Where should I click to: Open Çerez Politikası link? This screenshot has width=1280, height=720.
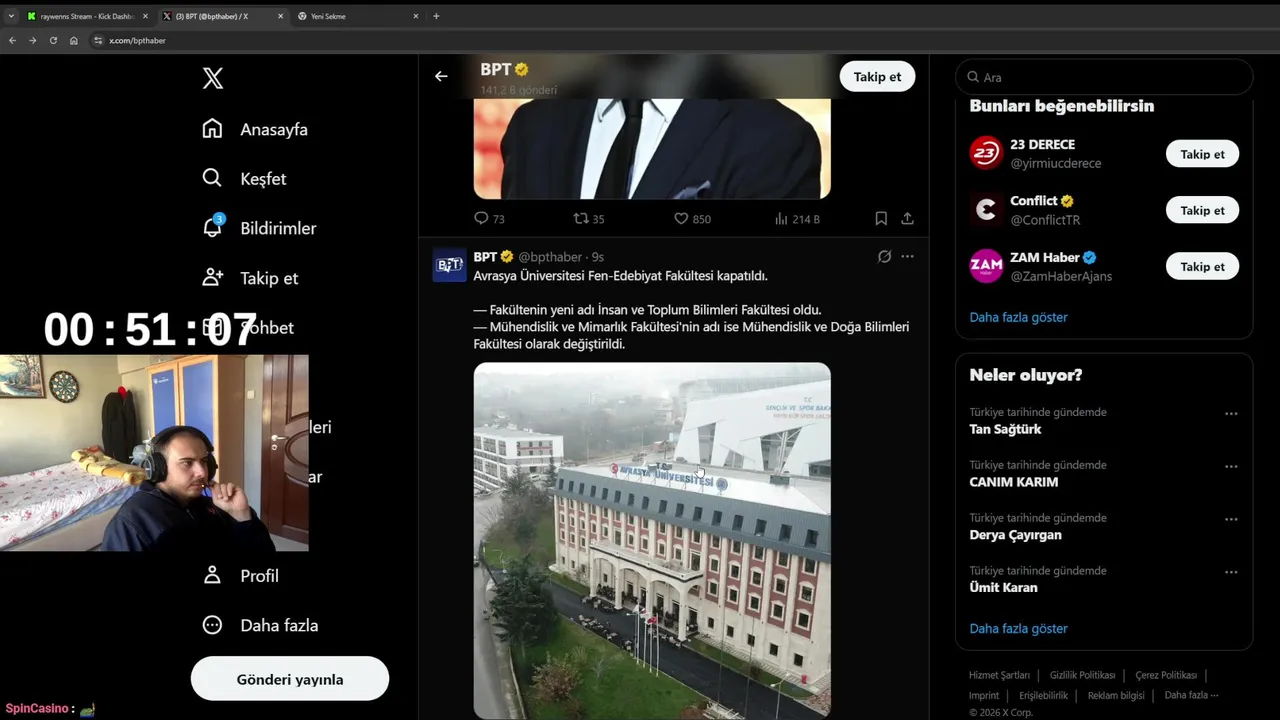coord(1166,675)
